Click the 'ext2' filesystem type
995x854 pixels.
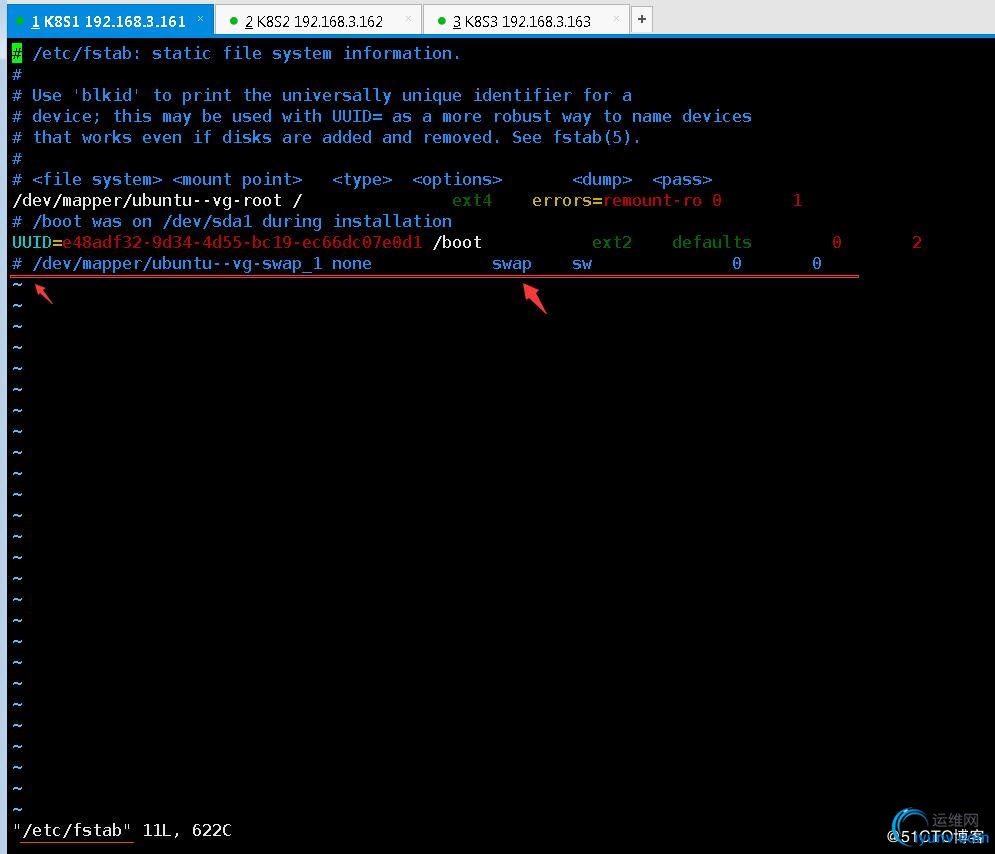(x=612, y=242)
